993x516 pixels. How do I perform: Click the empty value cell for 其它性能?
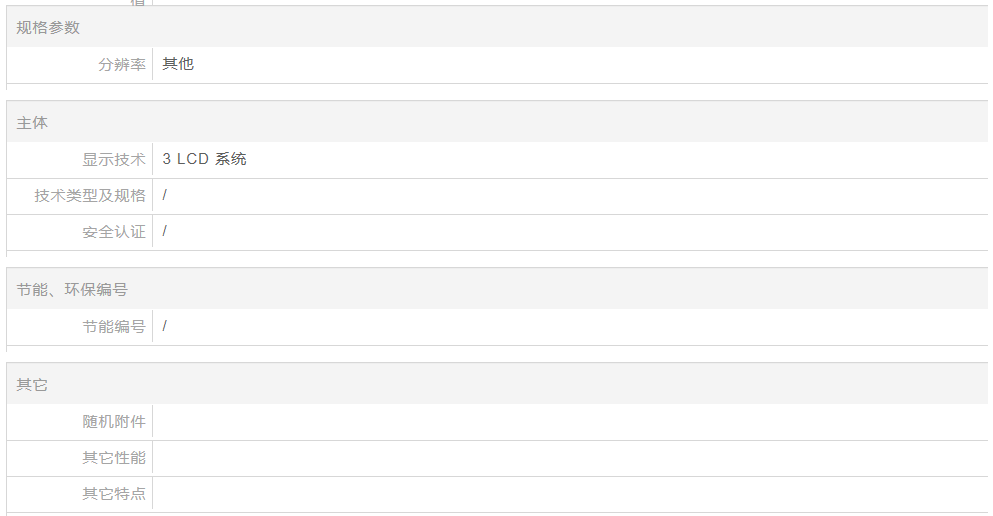click(x=570, y=458)
